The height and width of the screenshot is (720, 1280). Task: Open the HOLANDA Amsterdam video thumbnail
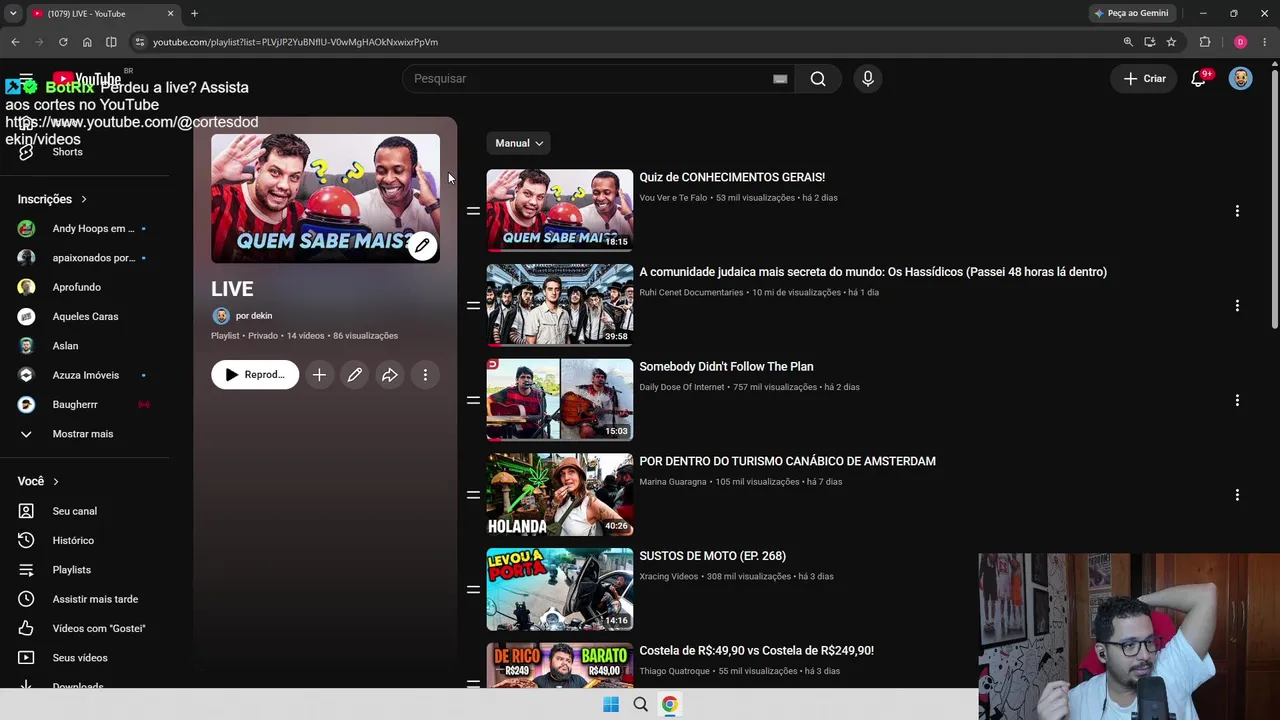560,495
